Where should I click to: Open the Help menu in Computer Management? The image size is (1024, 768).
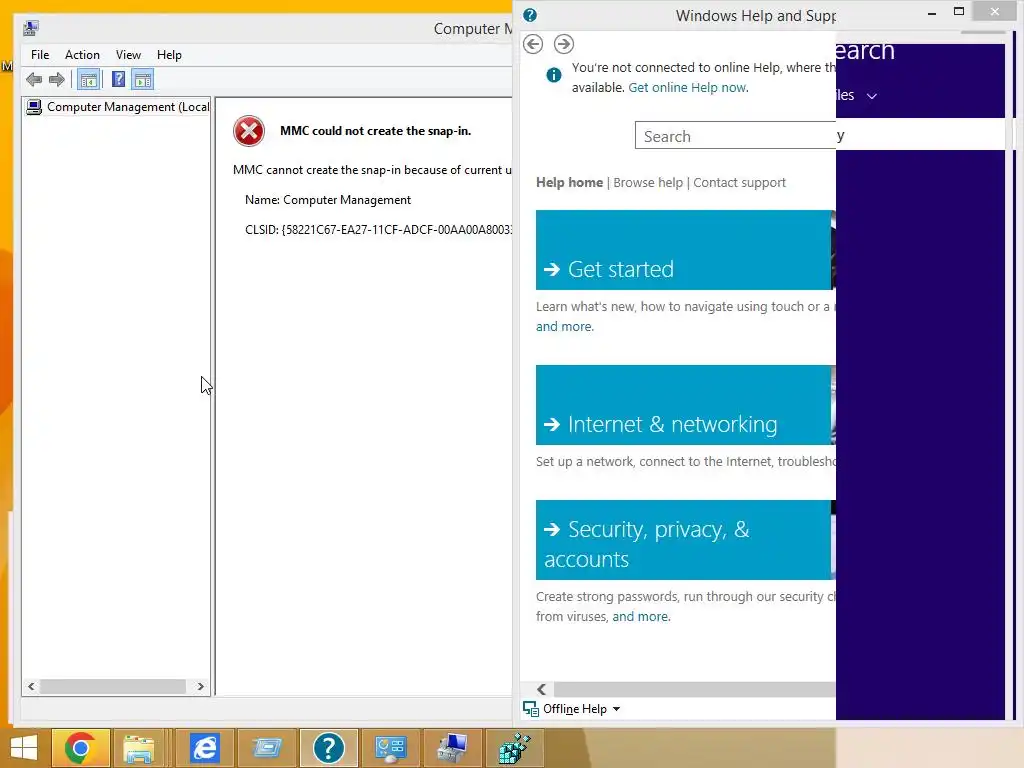169,55
